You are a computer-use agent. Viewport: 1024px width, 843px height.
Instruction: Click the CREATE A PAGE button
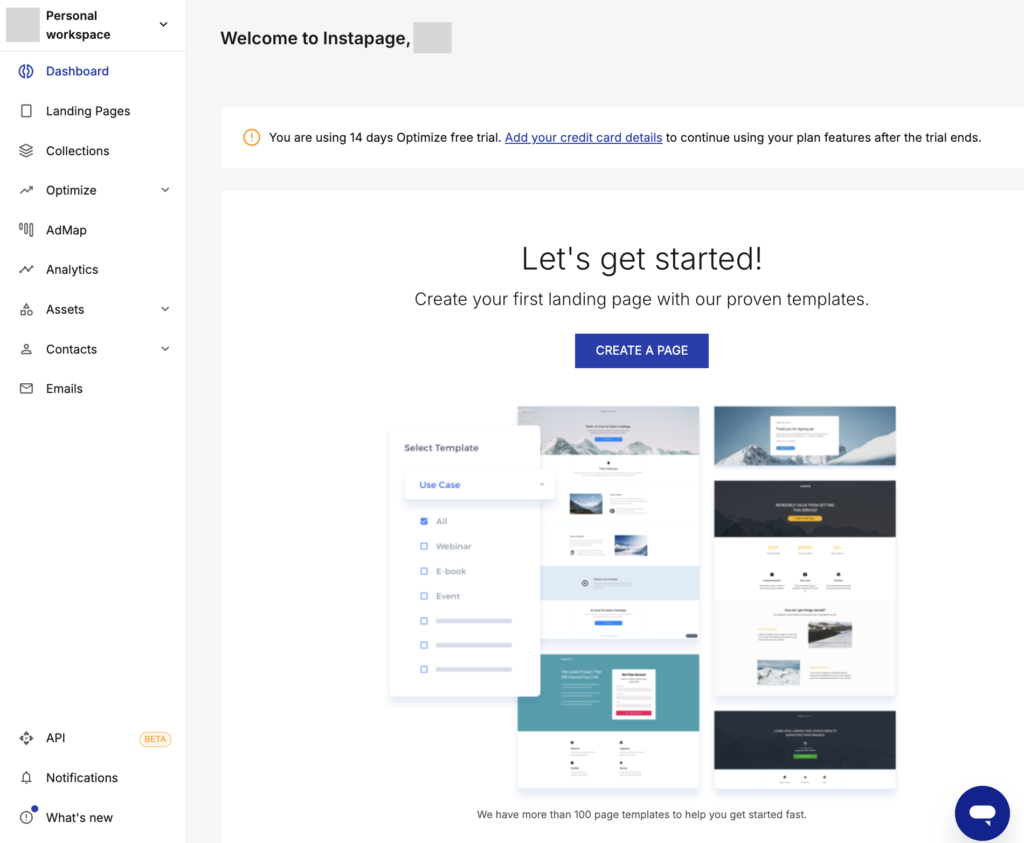click(641, 351)
